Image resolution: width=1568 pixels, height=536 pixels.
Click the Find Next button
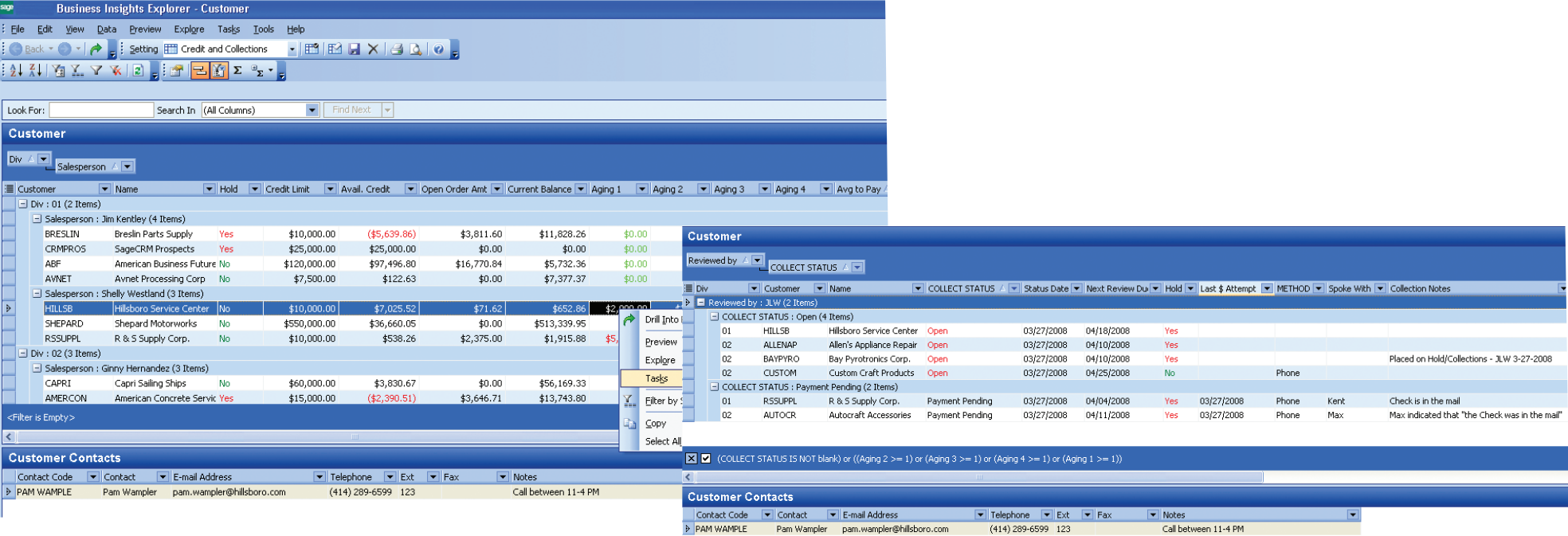pos(352,110)
